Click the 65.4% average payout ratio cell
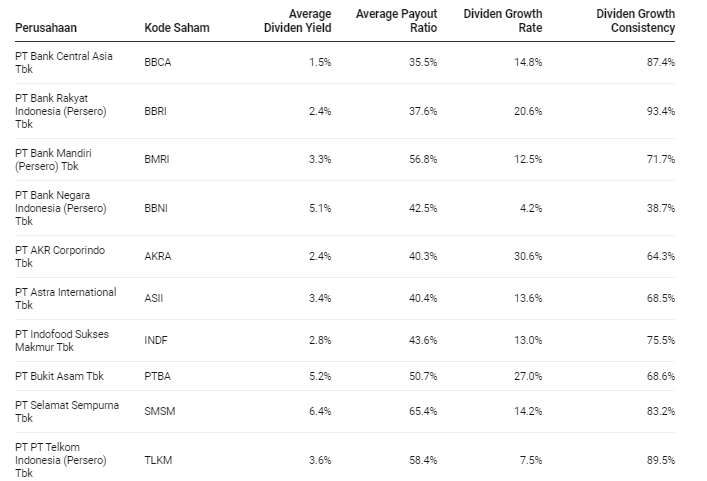 coord(423,411)
